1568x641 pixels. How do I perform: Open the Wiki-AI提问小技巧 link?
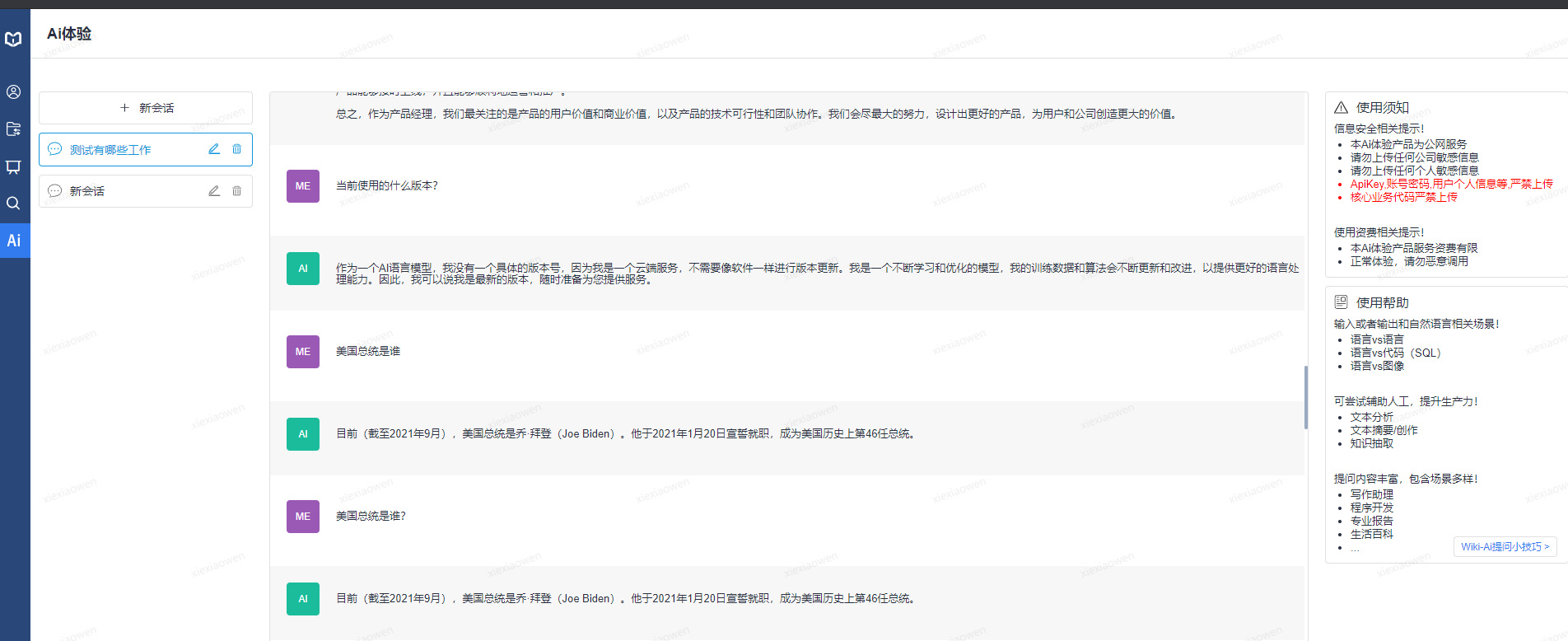[x=1505, y=546]
